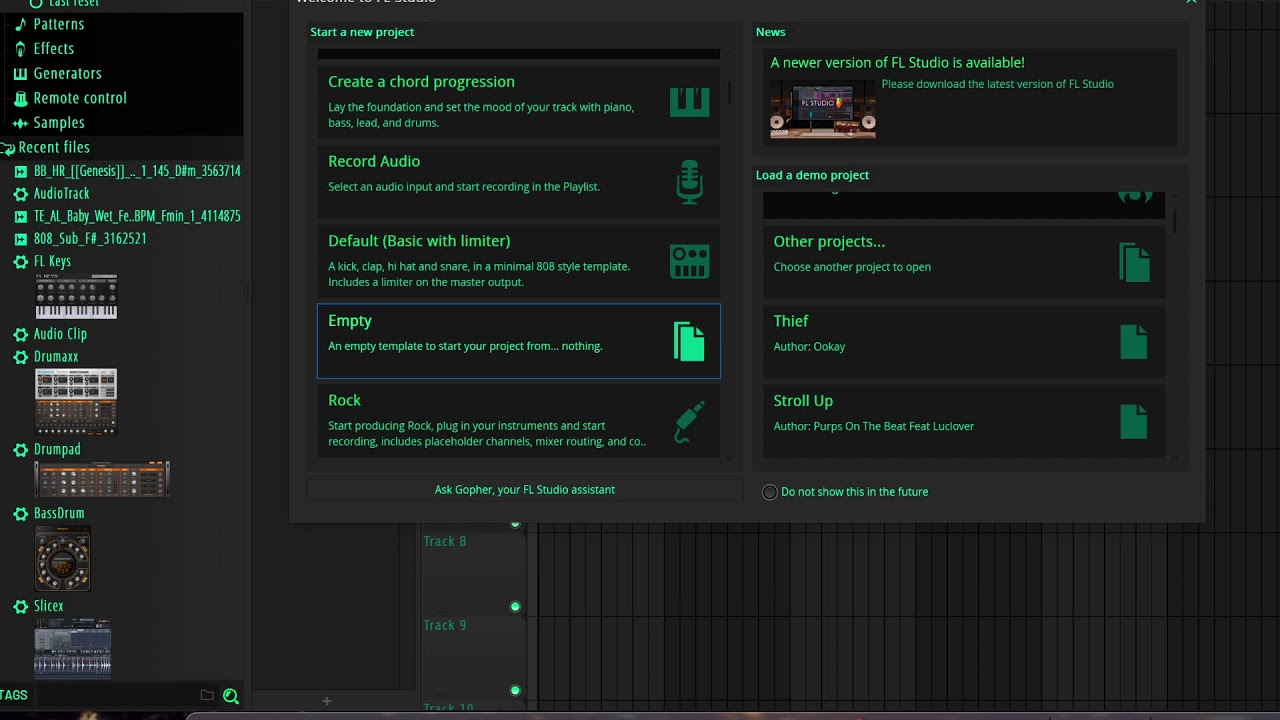Click the FL Keys plugin thumbnail
Screen dimensions: 1280x720
tap(76, 297)
